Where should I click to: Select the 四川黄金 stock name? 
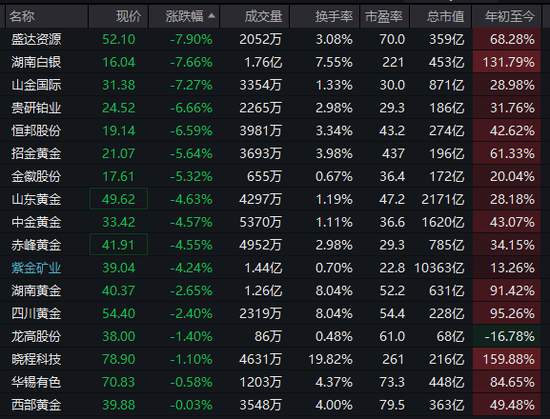point(36,313)
